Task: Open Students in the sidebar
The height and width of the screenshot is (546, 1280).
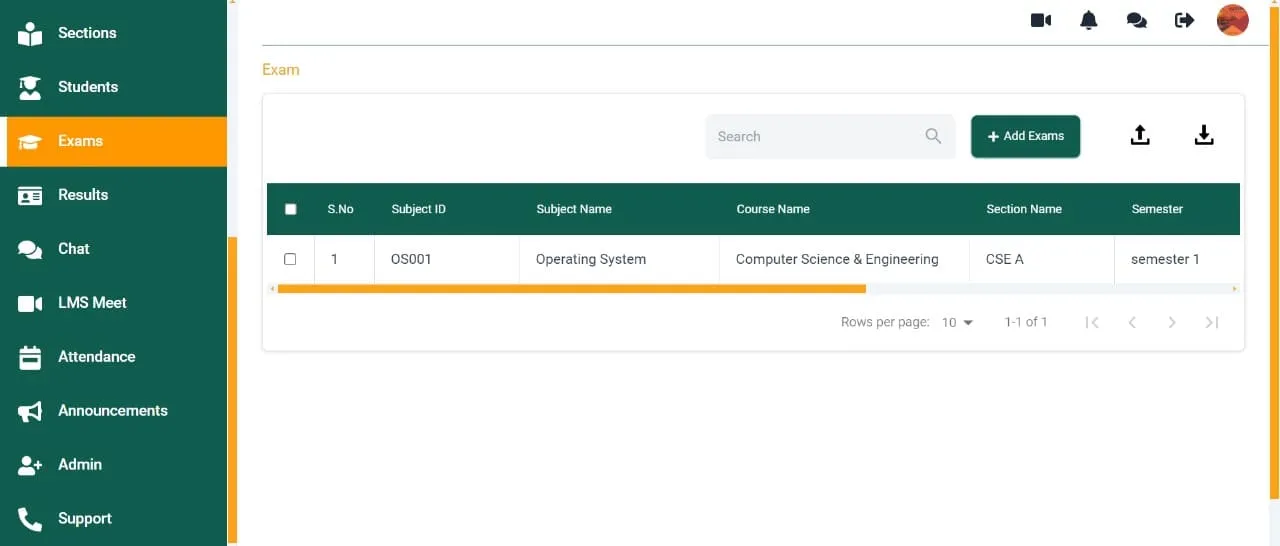Action: (x=113, y=87)
